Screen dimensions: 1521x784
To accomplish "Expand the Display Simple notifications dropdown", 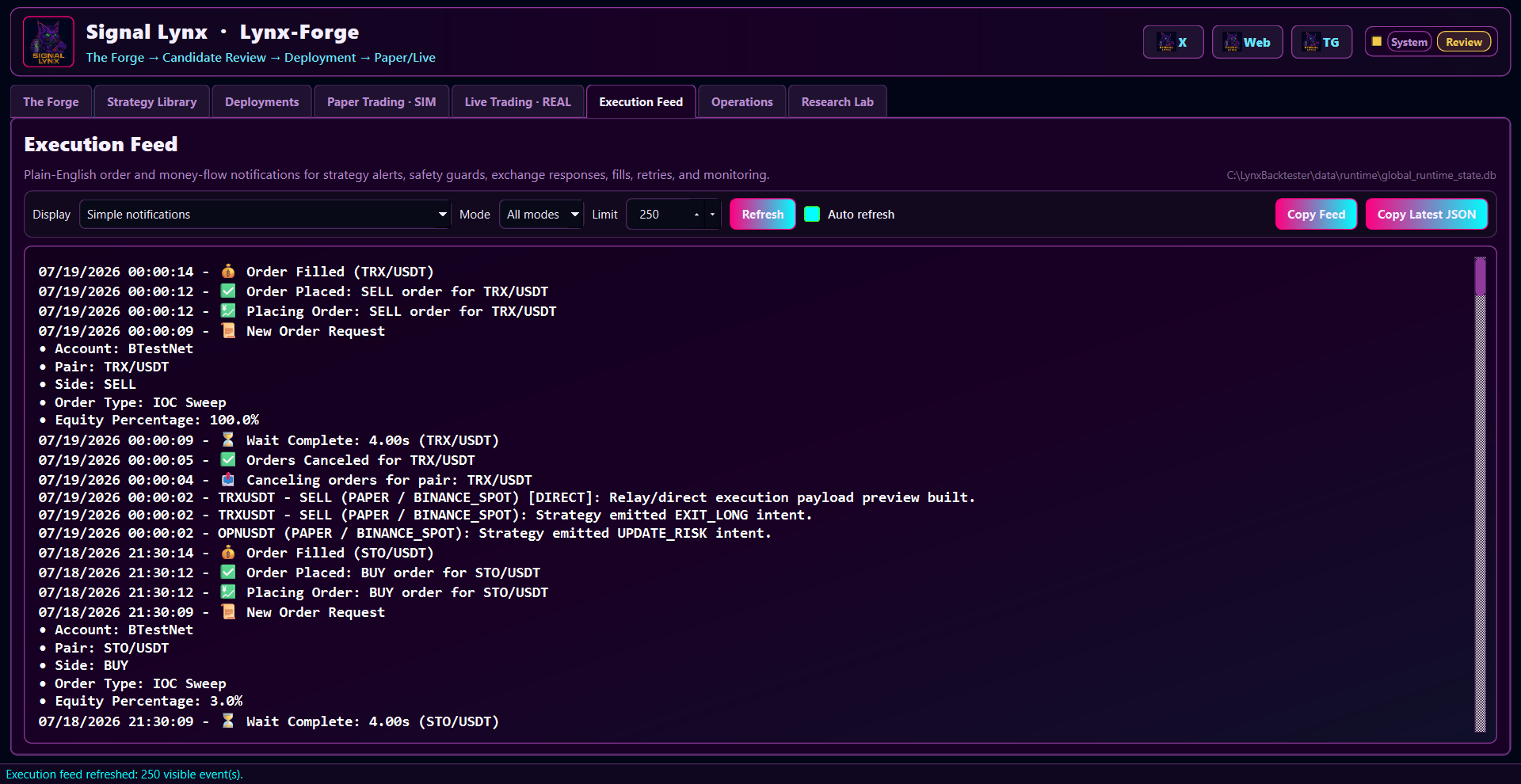I will 265,215.
